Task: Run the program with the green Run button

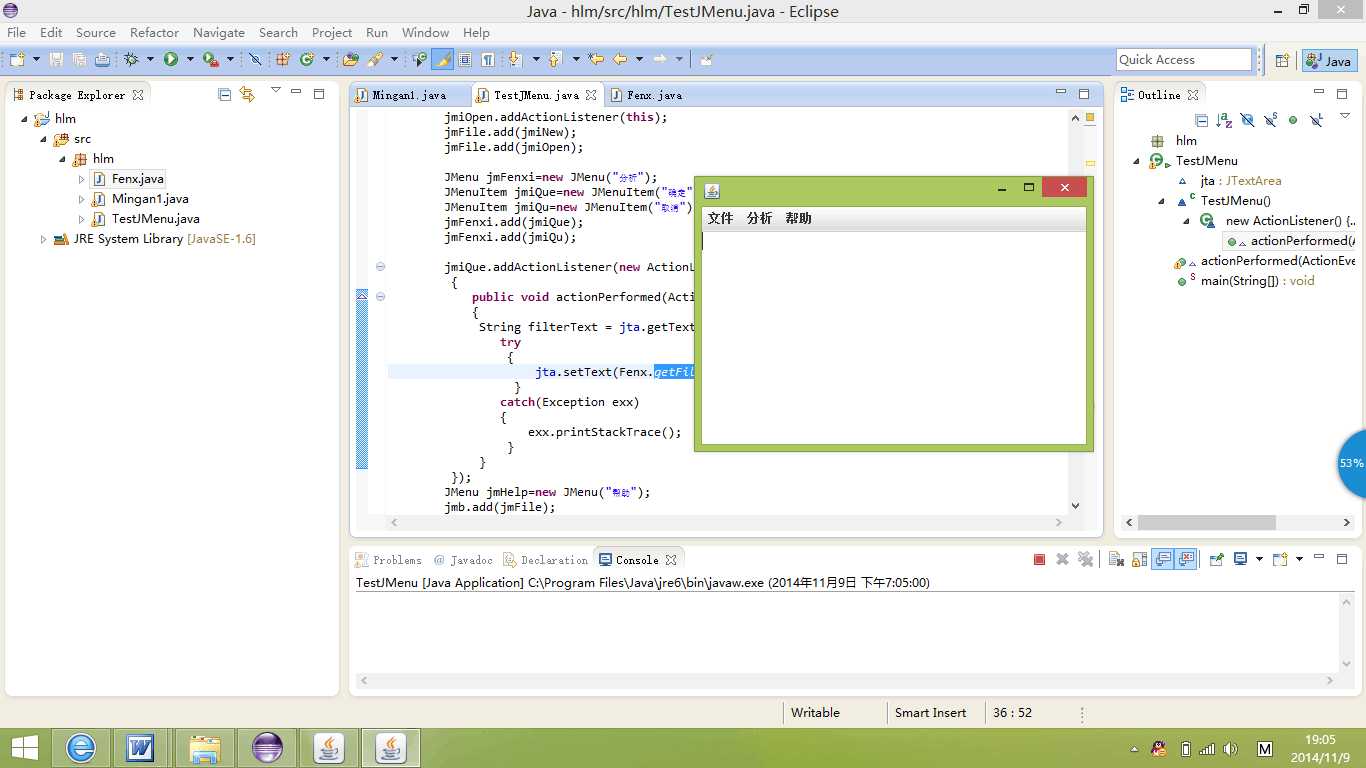Action: (x=171, y=60)
